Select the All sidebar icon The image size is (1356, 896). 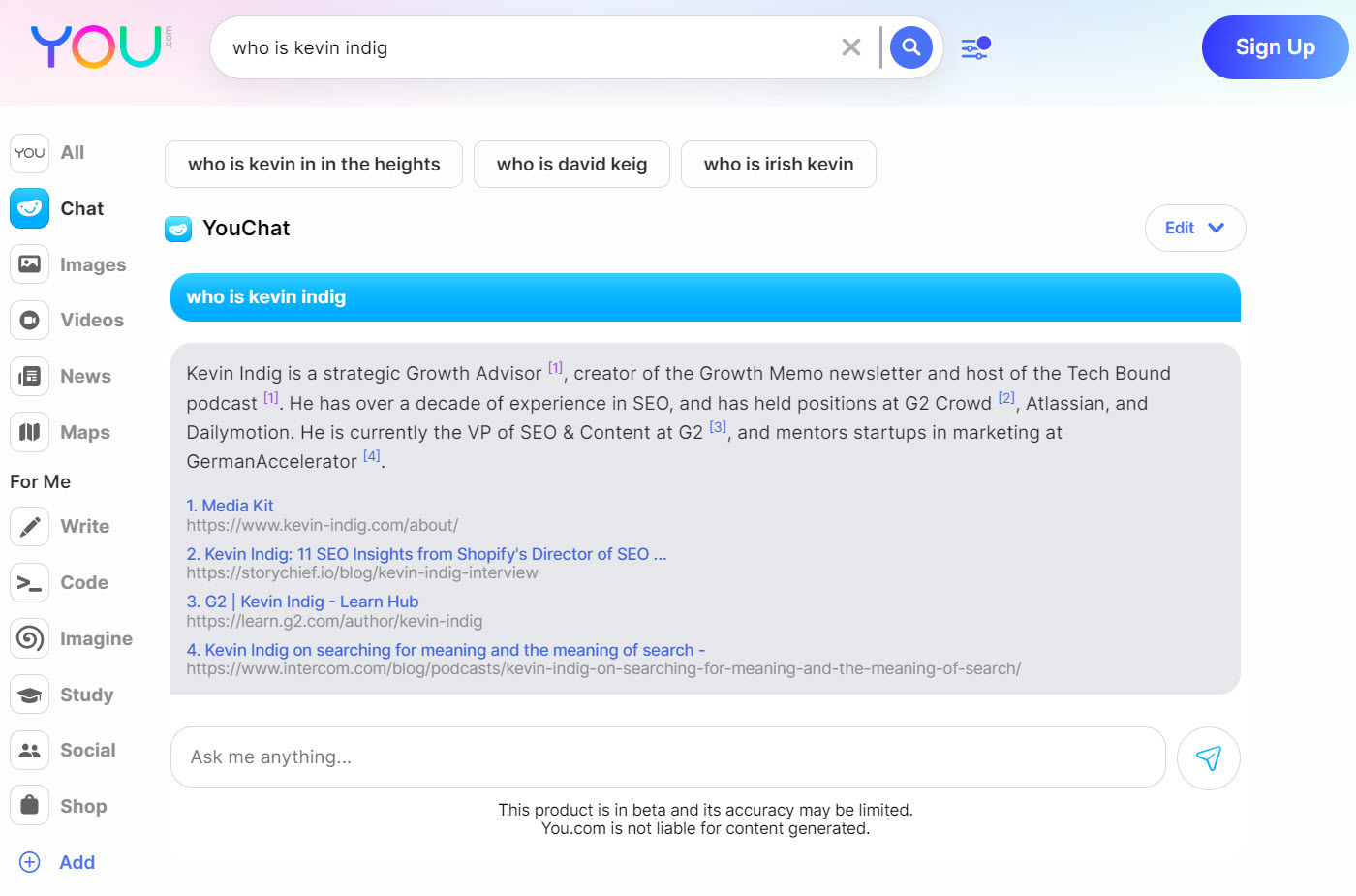point(30,153)
